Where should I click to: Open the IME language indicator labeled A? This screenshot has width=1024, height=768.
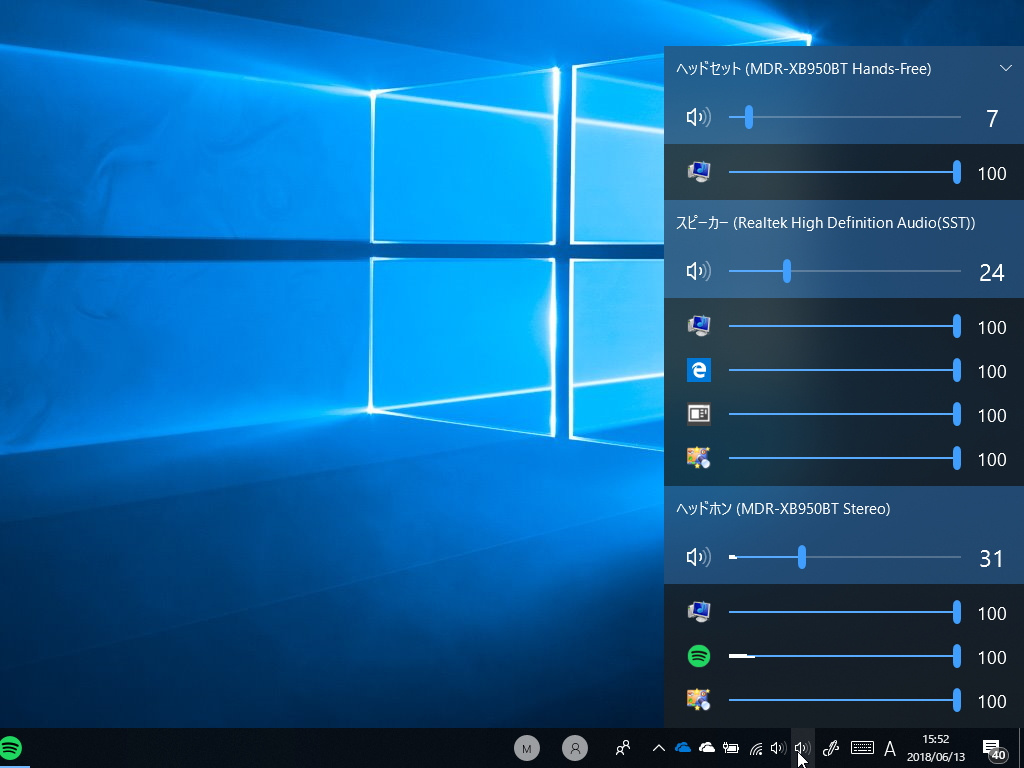889,747
